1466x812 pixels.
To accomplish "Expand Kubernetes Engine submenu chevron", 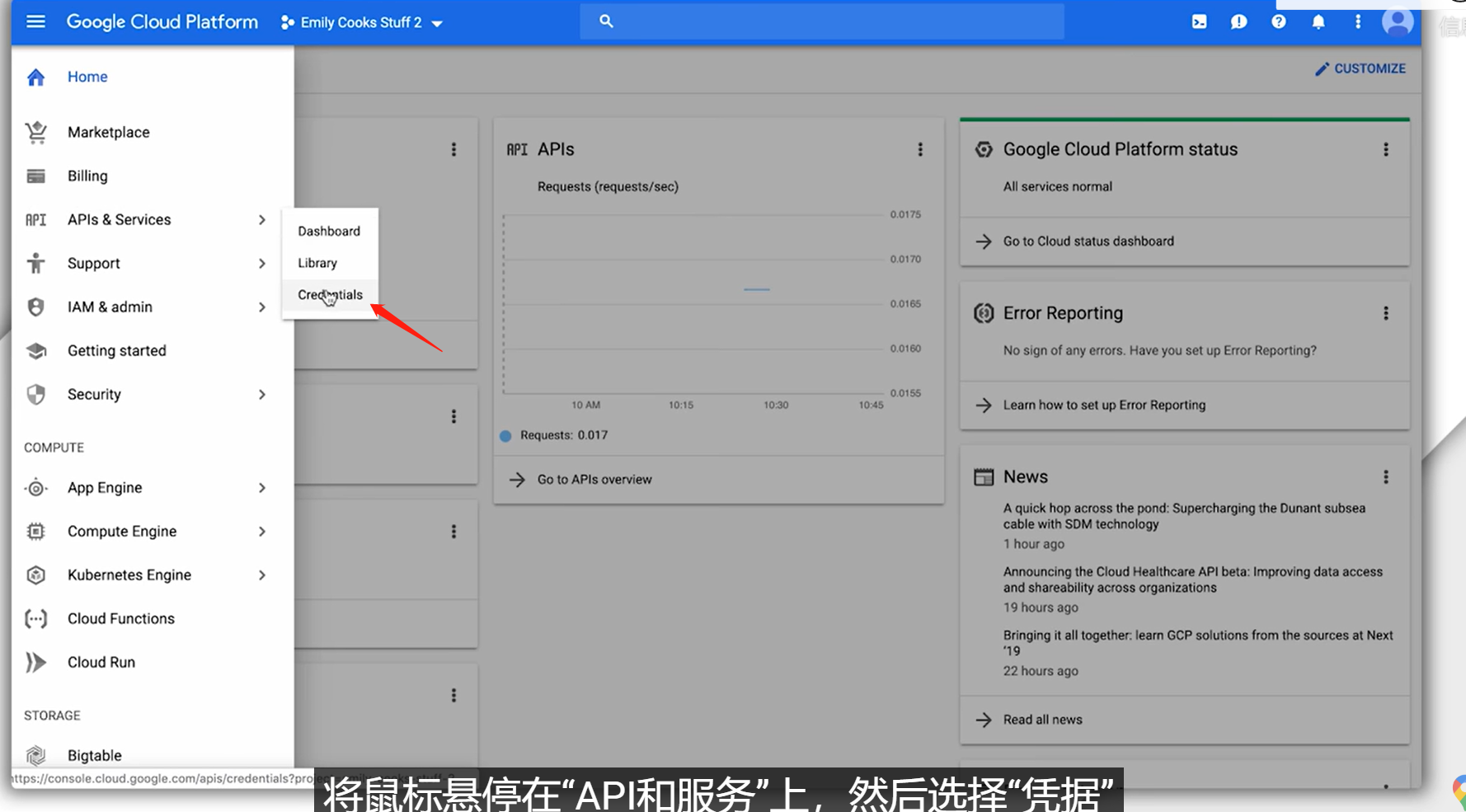I will (x=262, y=575).
